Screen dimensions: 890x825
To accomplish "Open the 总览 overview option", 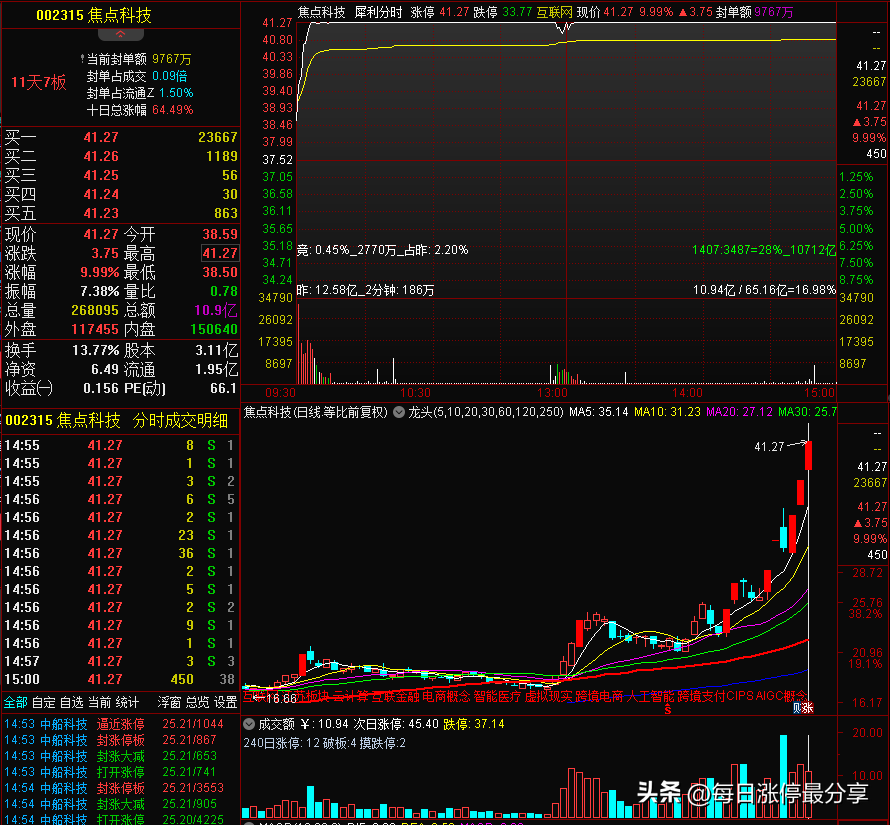I will coord(198,702).
